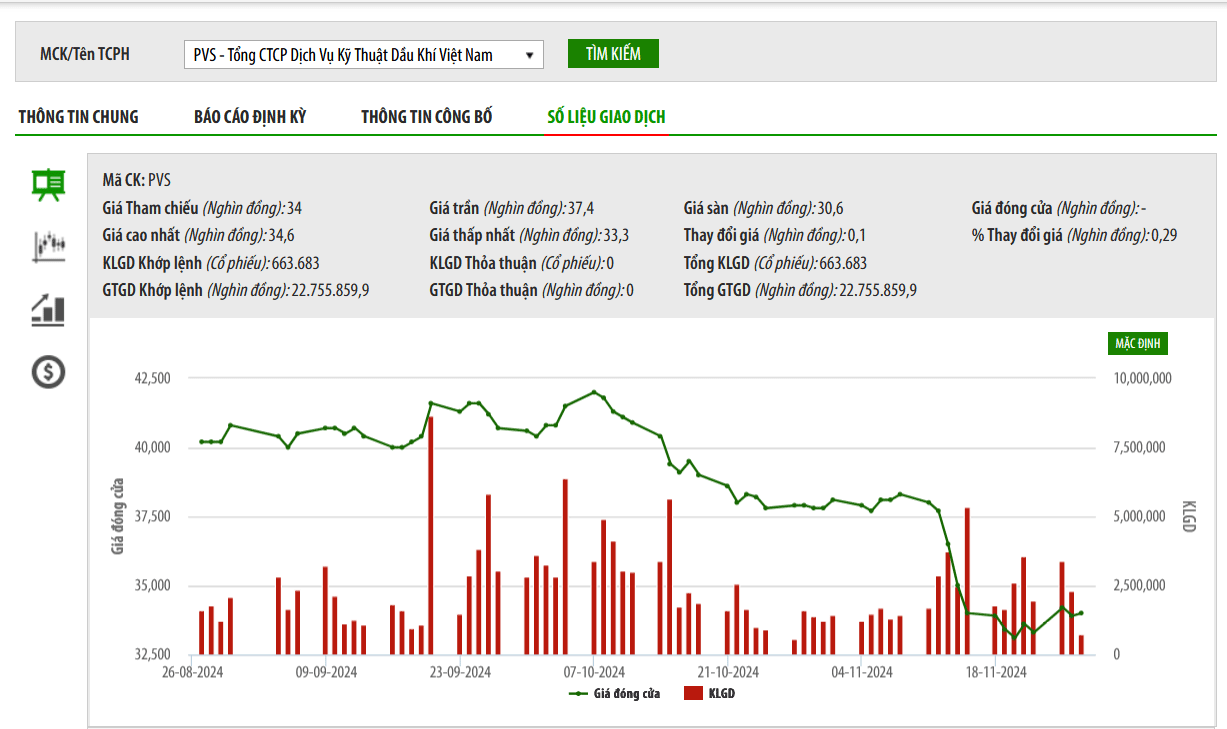Image resolution: width=1227 pixels, height=729 pixels.
Task: Select the SỐ LIỆU GIAO DỊCH tab
Action: (x=606, y=117)
